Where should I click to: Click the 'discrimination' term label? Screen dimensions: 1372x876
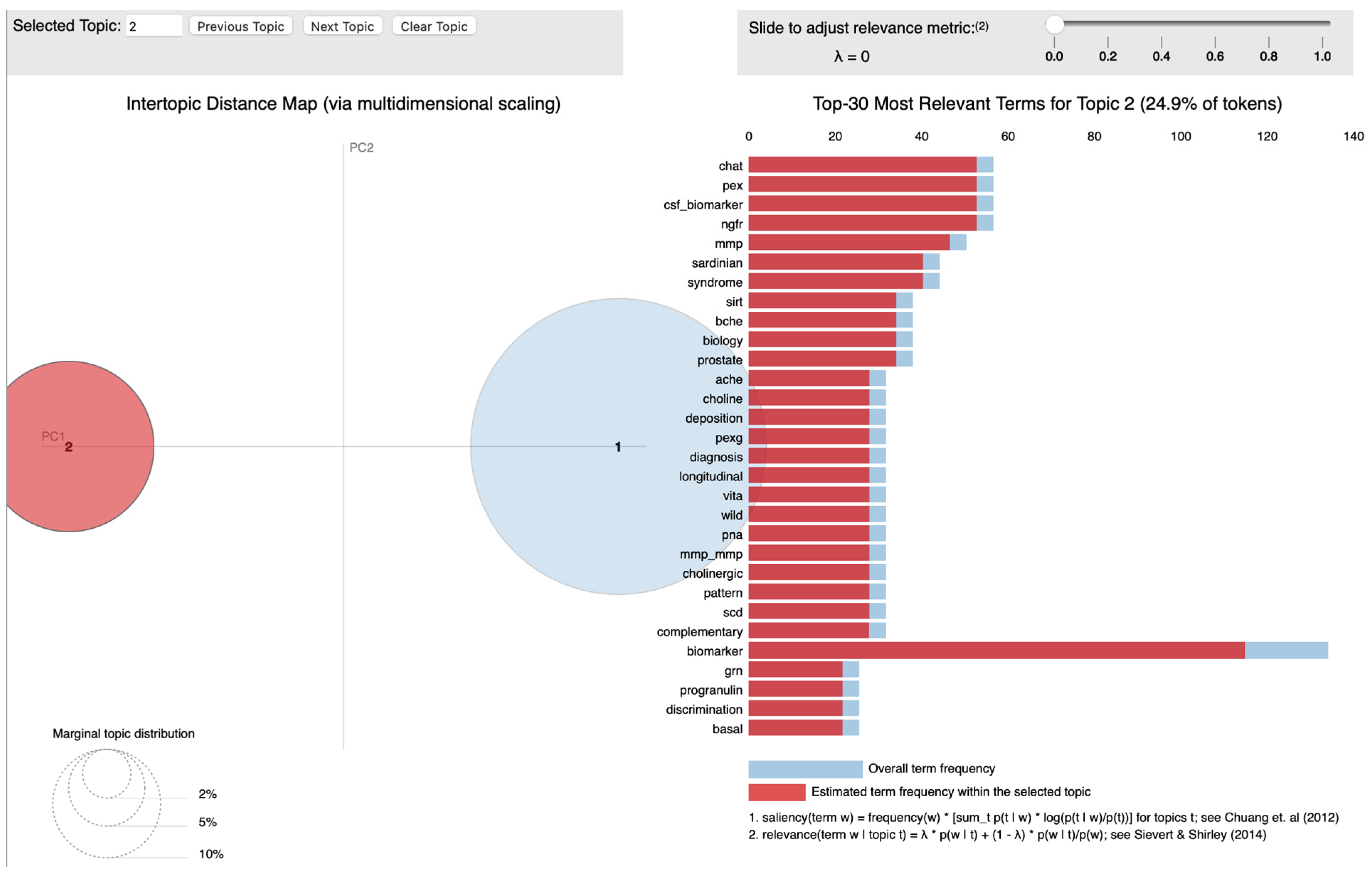tap(704, 709)
